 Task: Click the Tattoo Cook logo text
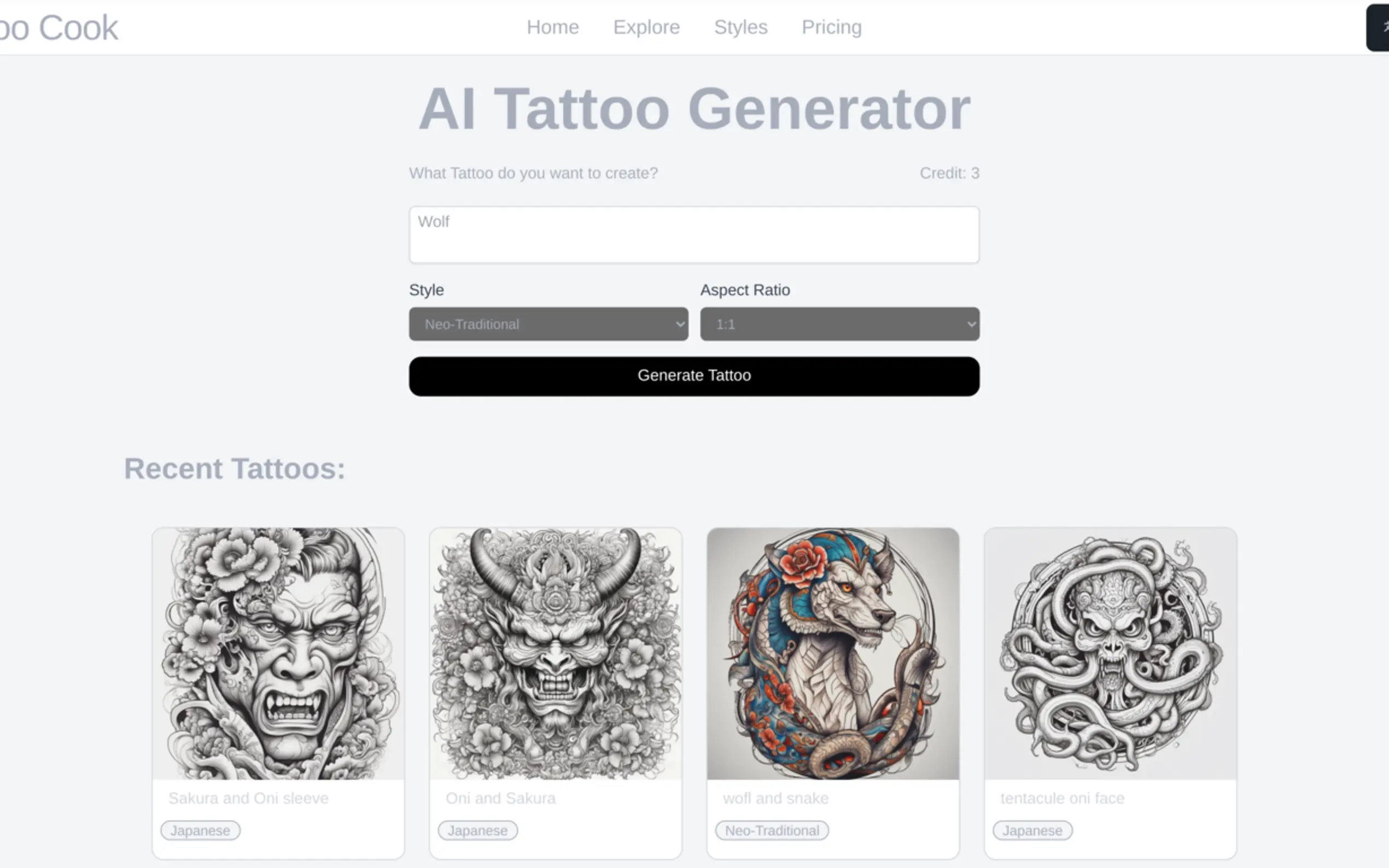pos(58,27)
